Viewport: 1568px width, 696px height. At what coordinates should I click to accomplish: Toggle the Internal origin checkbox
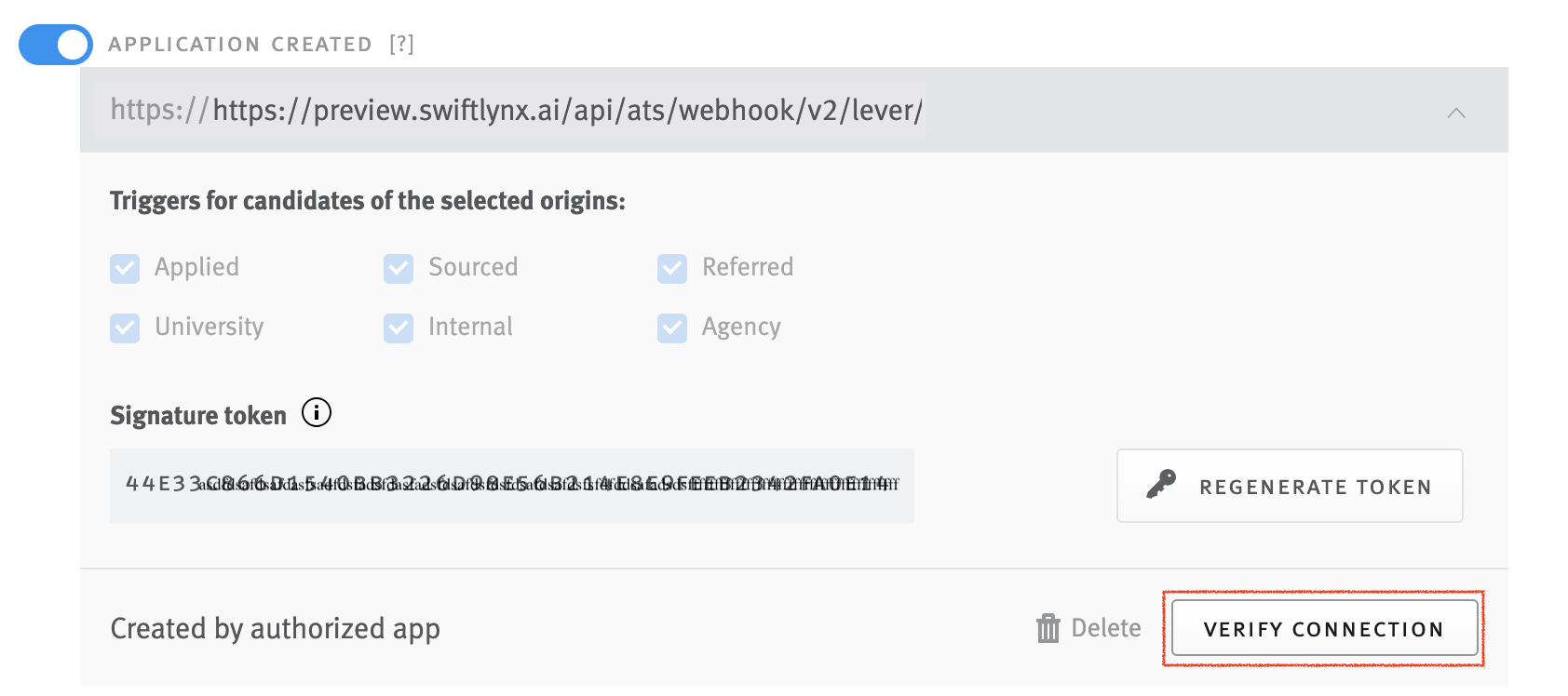click(399, 328)
